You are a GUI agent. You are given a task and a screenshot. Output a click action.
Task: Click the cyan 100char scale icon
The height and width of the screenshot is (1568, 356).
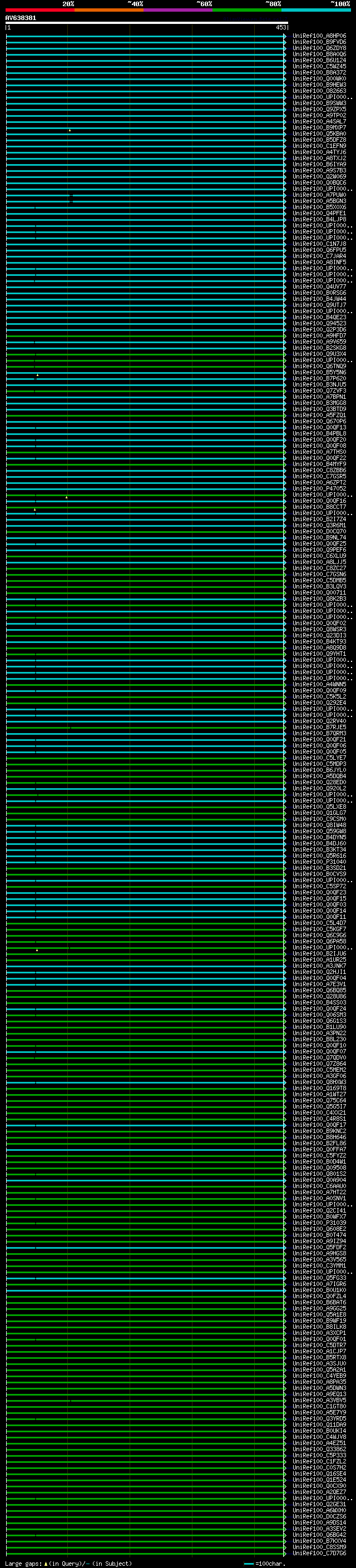click(248, 1564)
